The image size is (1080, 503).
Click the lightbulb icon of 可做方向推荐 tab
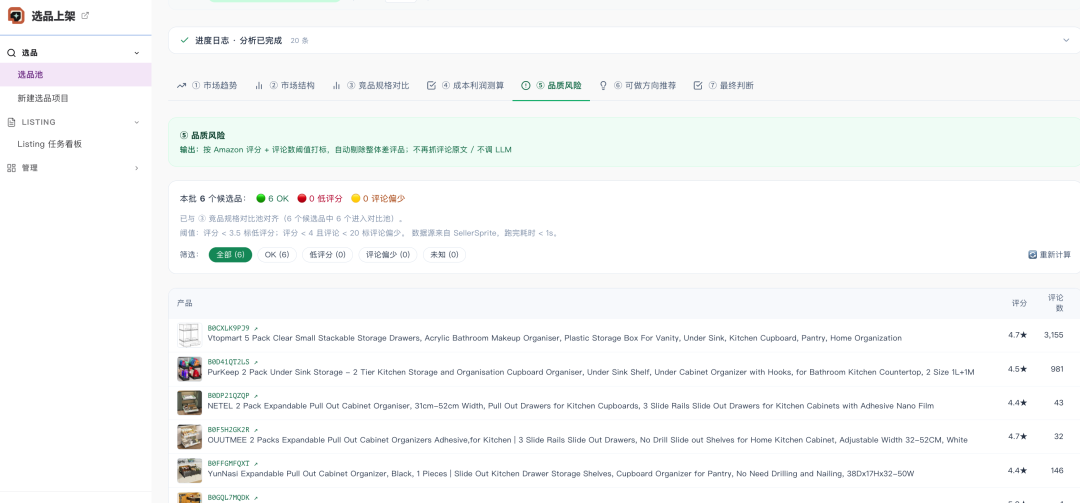coord(603,85)
